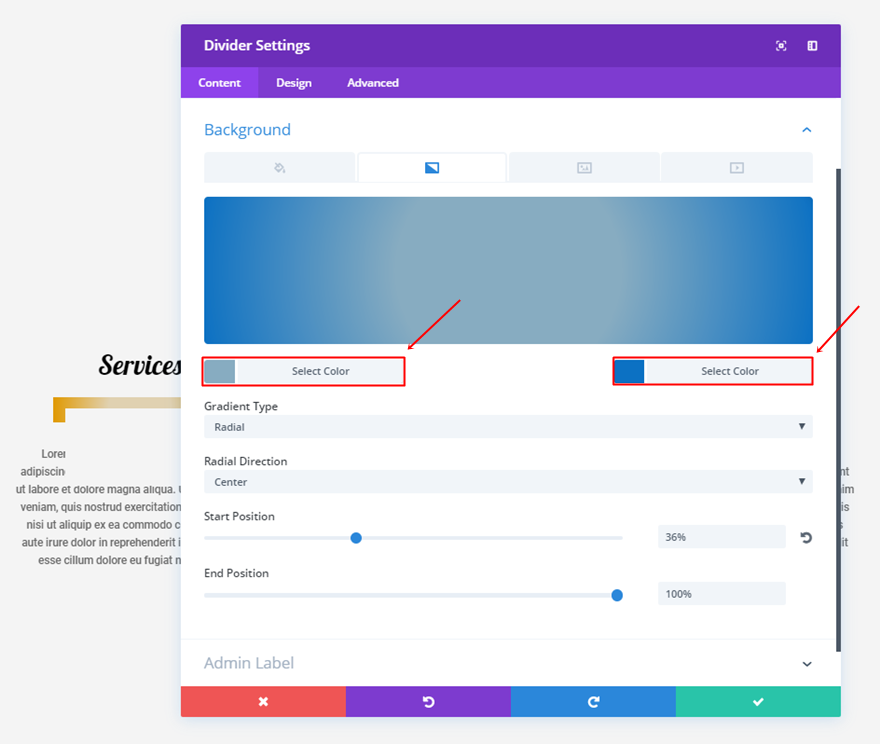Select the background video tab icon
The width and height of the screenshot is (880, 744).
(736, 167)
